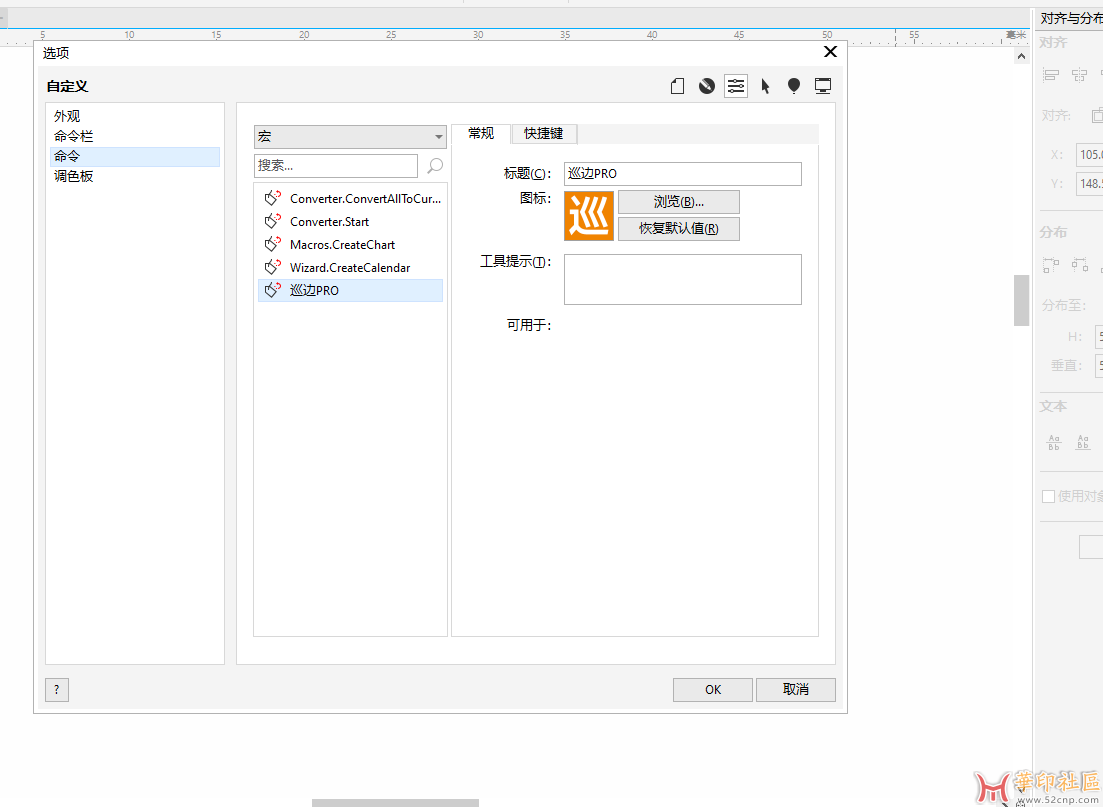Confirm the dialog with OK
The image size is (1103, 807).
(712, 689)
